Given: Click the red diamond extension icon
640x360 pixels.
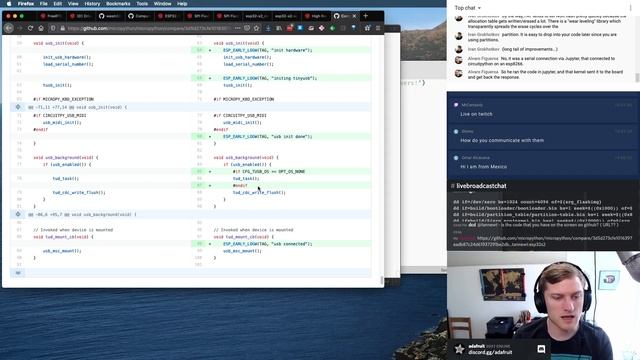Looking at the screenshot, I should point(322,28).
